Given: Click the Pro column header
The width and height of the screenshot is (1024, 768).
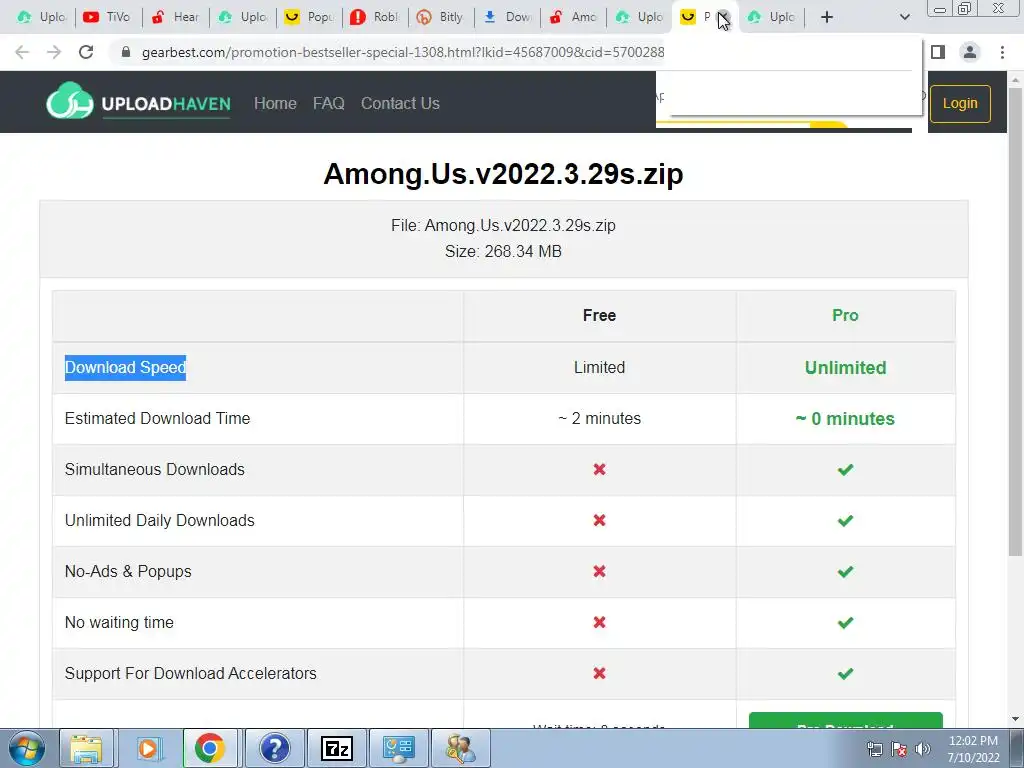Looking at the screenshot, I should point(845,315).
